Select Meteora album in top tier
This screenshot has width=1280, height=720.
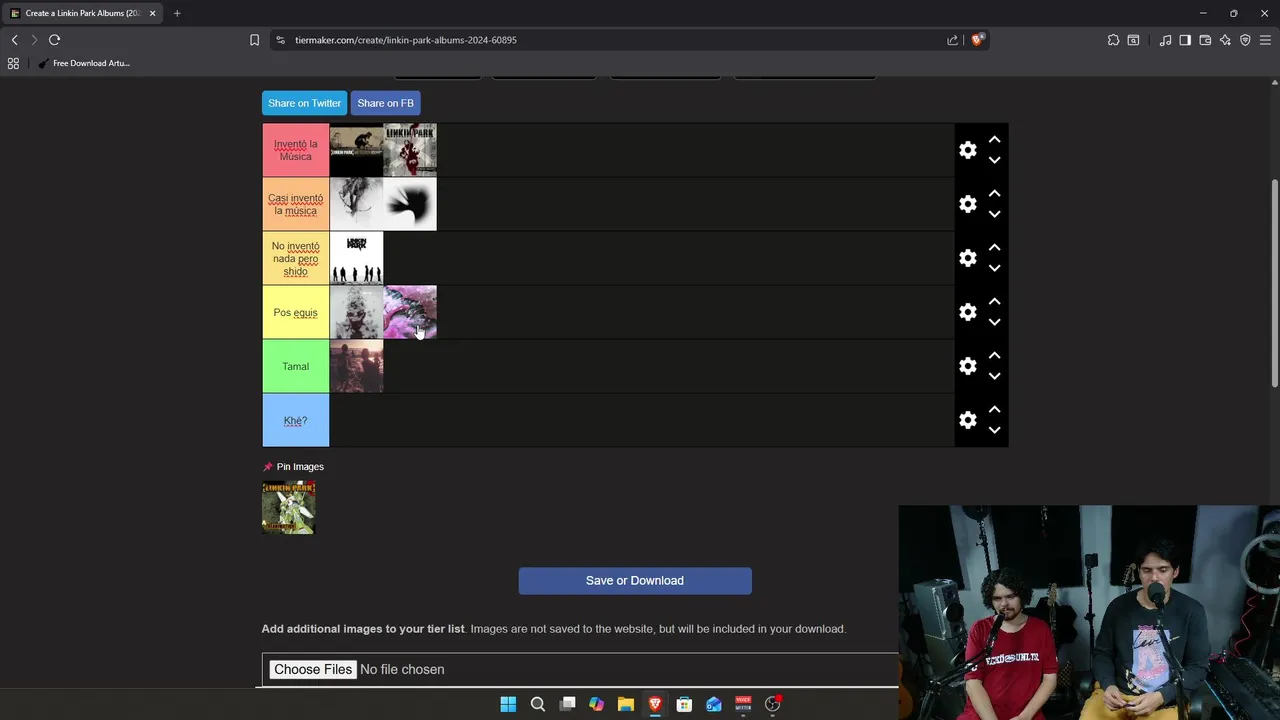tap(356, 150)
